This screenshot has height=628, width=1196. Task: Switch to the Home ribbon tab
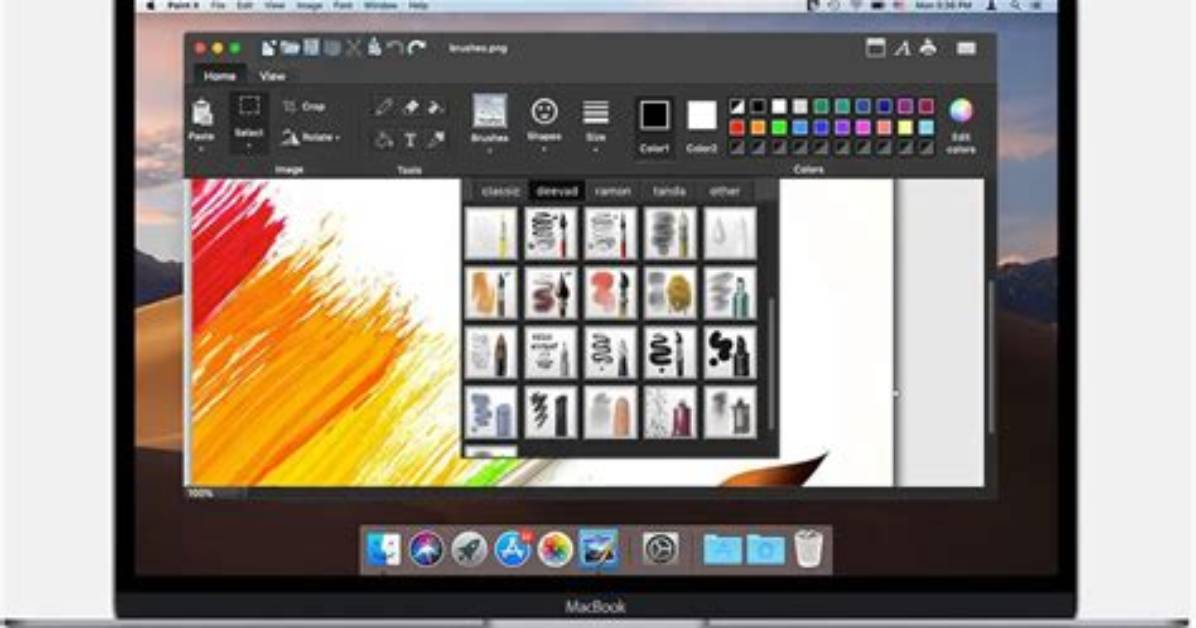point(220,76)
